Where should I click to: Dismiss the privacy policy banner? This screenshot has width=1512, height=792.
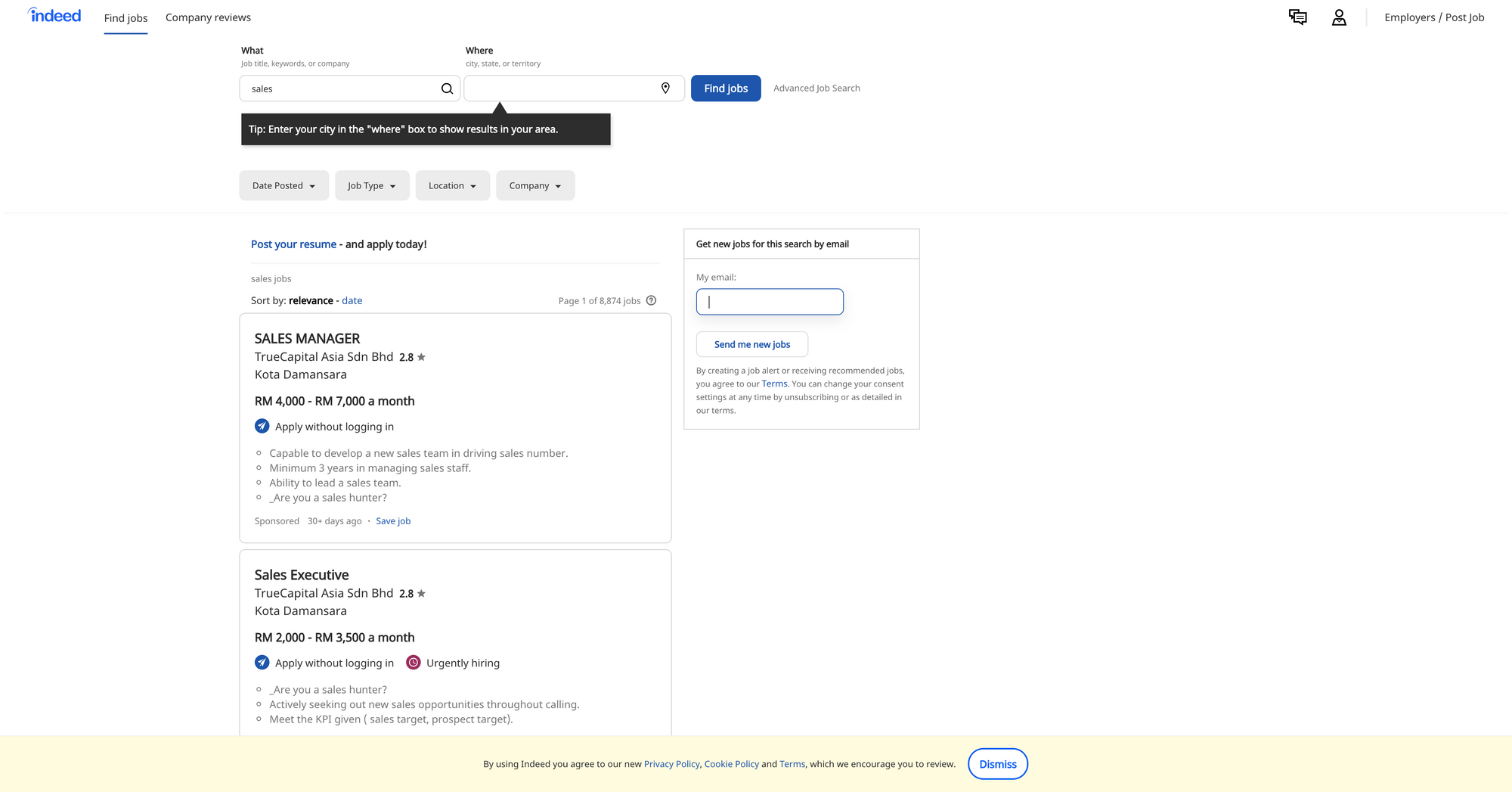click(x=998, y=764)
